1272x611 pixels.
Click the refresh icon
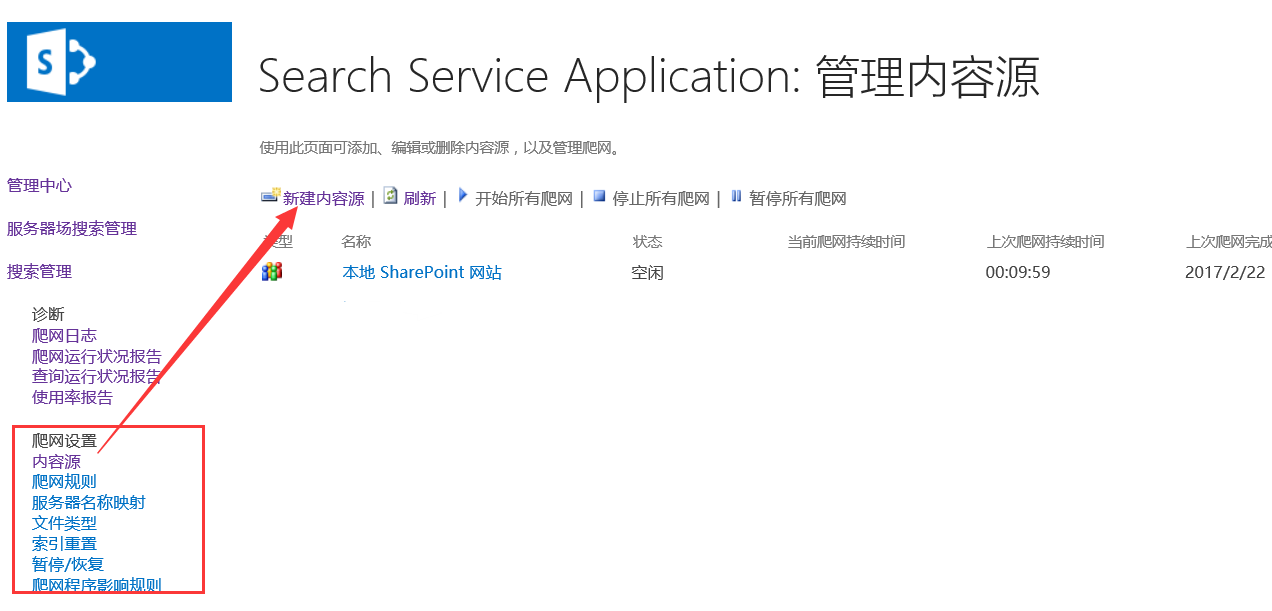tap(391, 196)
